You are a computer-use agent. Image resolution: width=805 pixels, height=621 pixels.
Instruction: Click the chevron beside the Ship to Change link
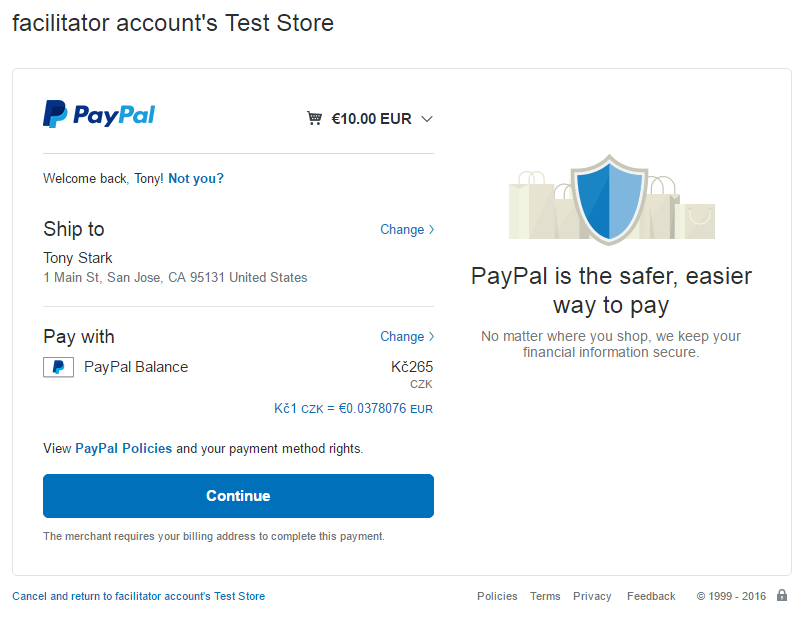[431, 230]
